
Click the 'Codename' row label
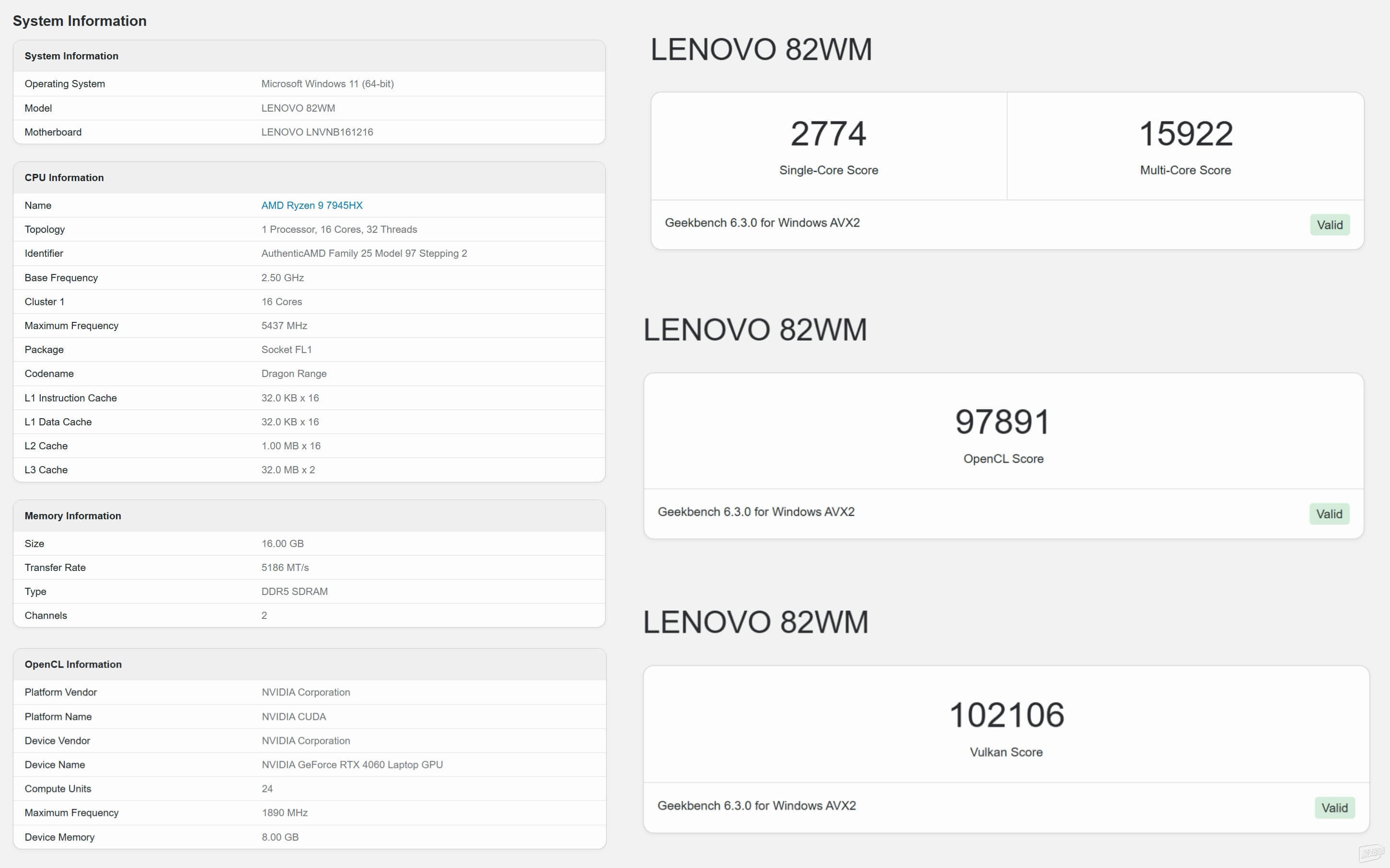(49, 374)
